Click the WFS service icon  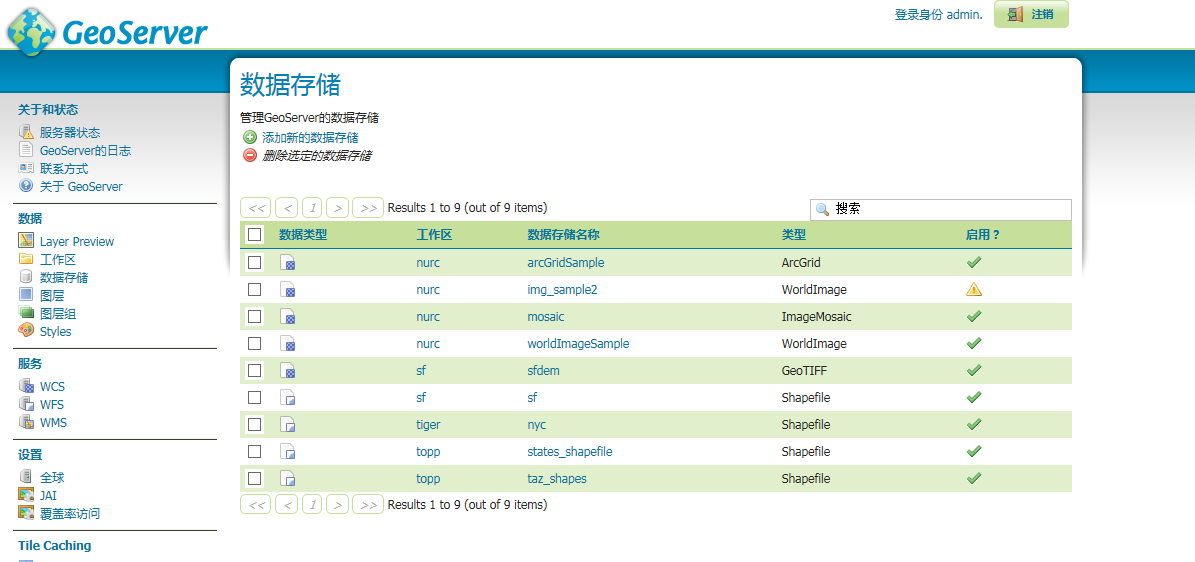(26, 404)
